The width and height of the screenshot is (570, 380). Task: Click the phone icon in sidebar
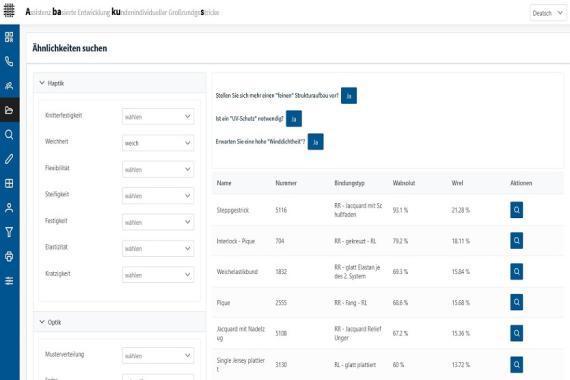coord(9,61)
